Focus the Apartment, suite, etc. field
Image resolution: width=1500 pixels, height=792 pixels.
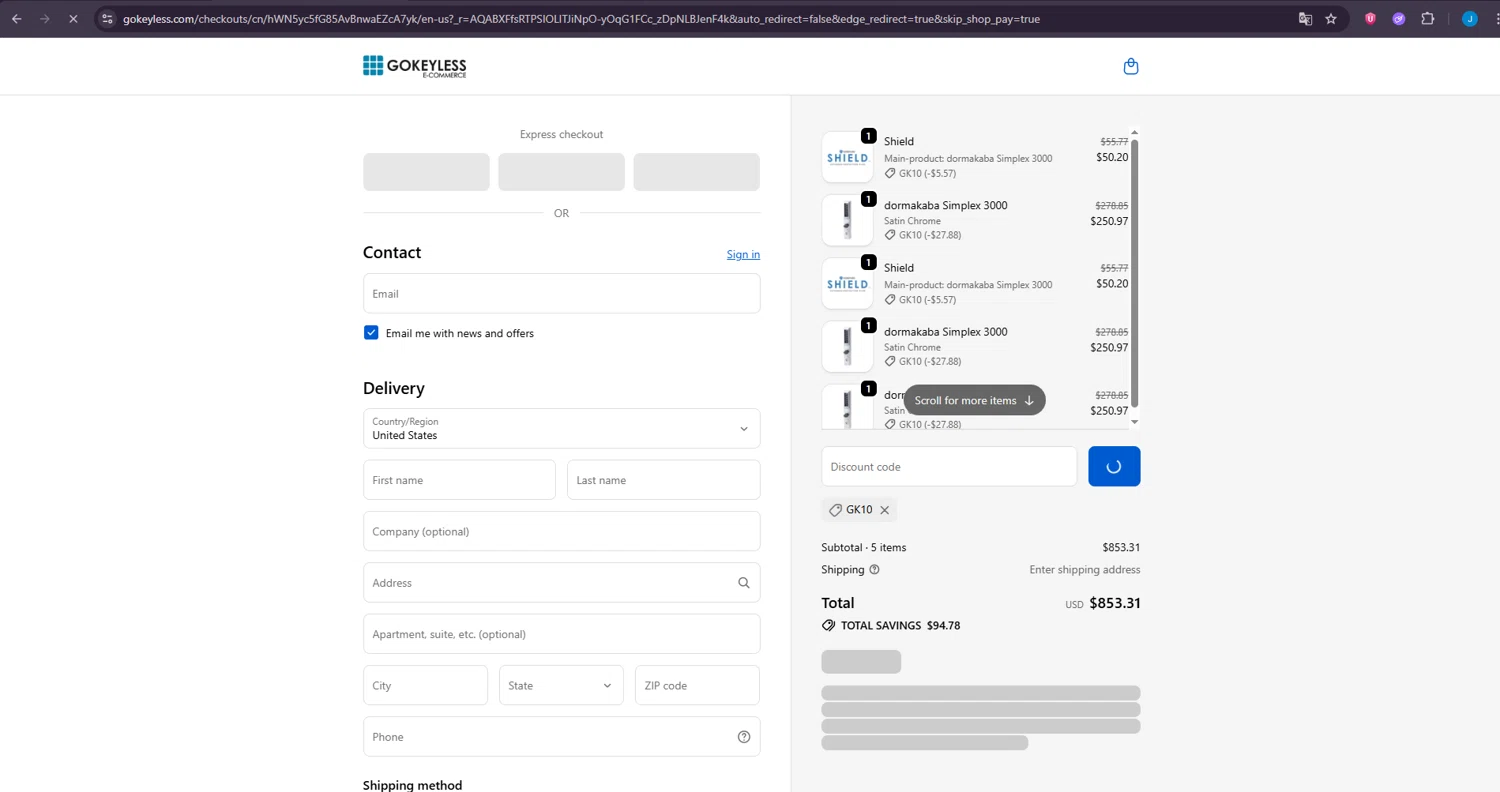561,634
